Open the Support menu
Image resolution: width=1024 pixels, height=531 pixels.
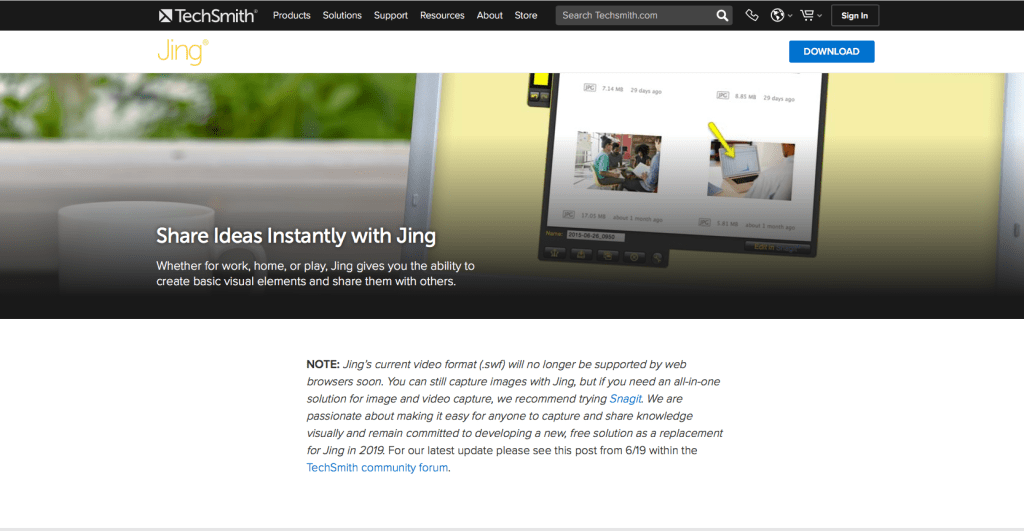point(391,15)
